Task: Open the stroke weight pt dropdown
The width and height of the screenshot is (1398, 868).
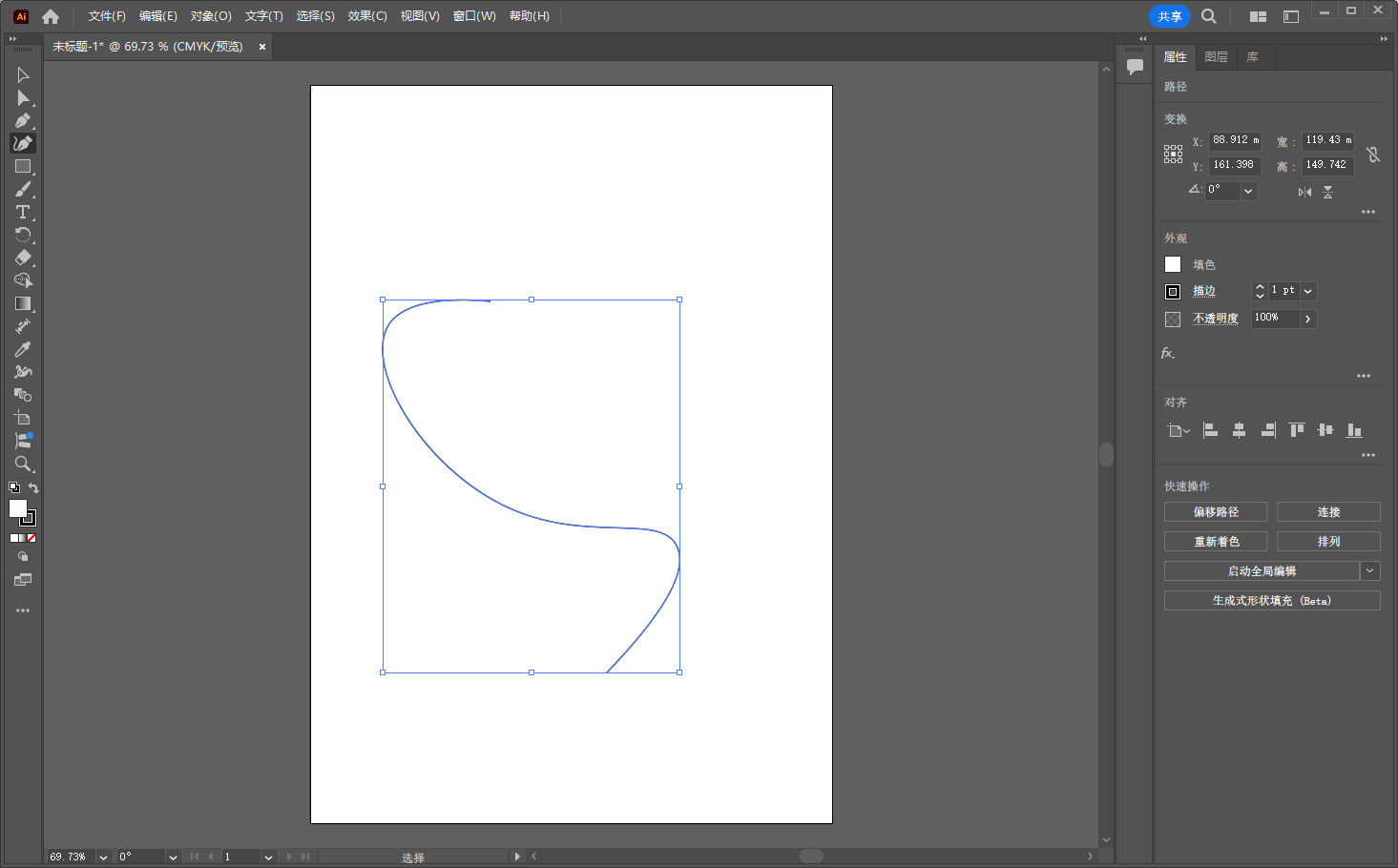Action: (1307, 291)
